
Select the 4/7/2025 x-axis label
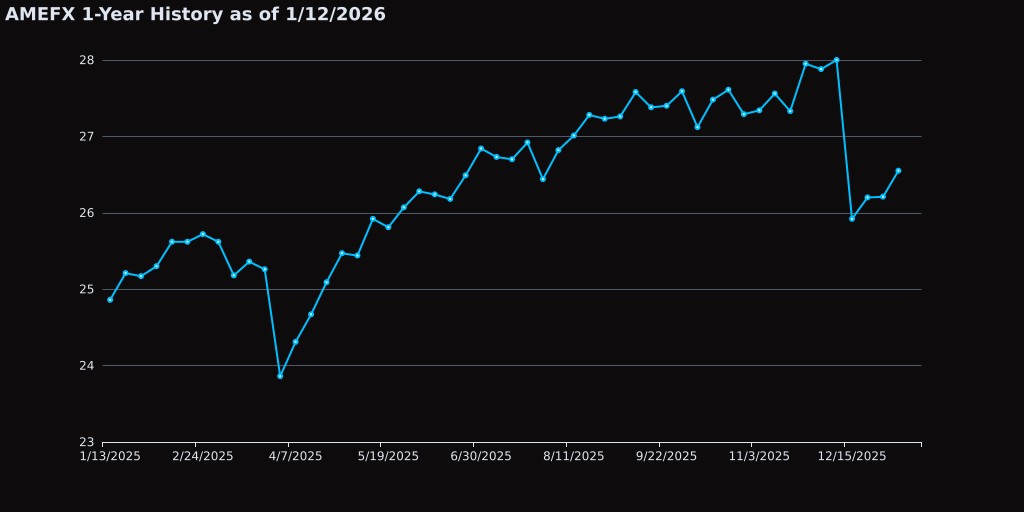point(295,456)
